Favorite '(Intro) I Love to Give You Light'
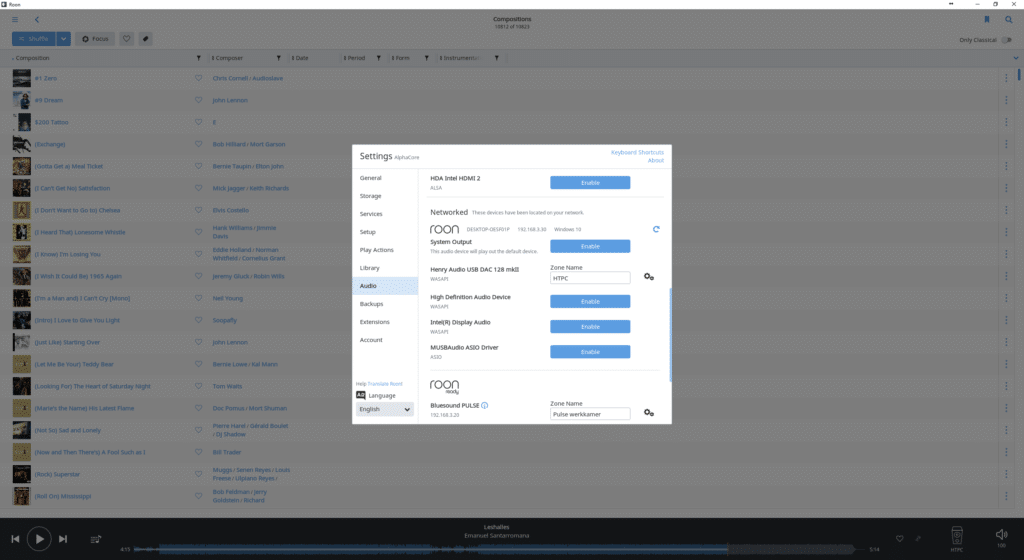This screenshot has height=560, width=1024. pyautogui.click(x=199, y=320)
